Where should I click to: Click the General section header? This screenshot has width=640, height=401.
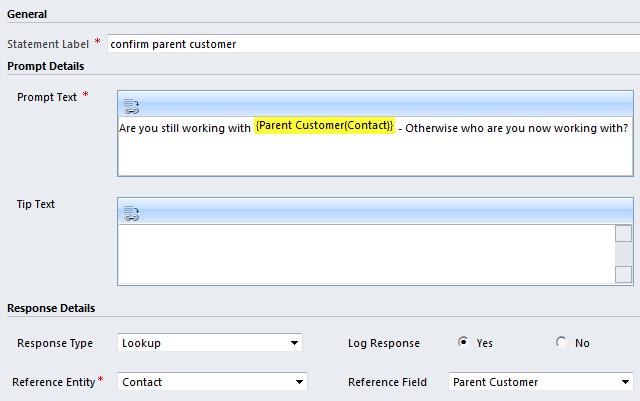tap(27, 14)
